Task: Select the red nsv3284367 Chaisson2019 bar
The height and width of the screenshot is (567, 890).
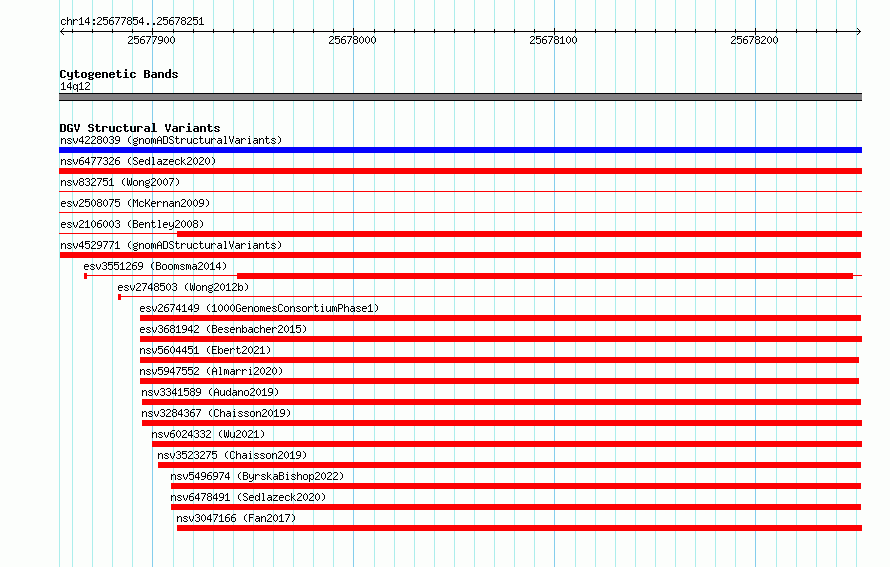Action: (x=502, y=423)
